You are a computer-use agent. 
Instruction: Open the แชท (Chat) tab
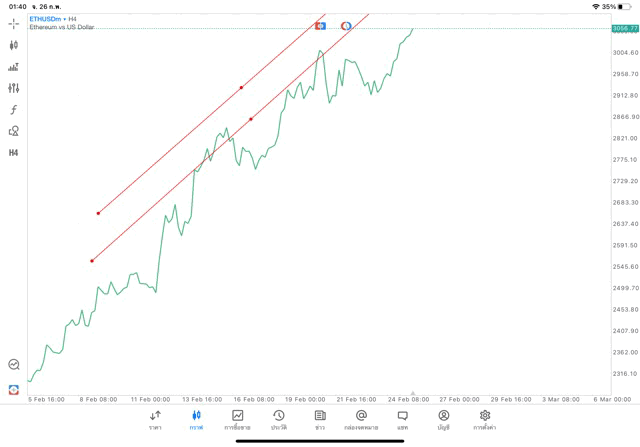402,419
